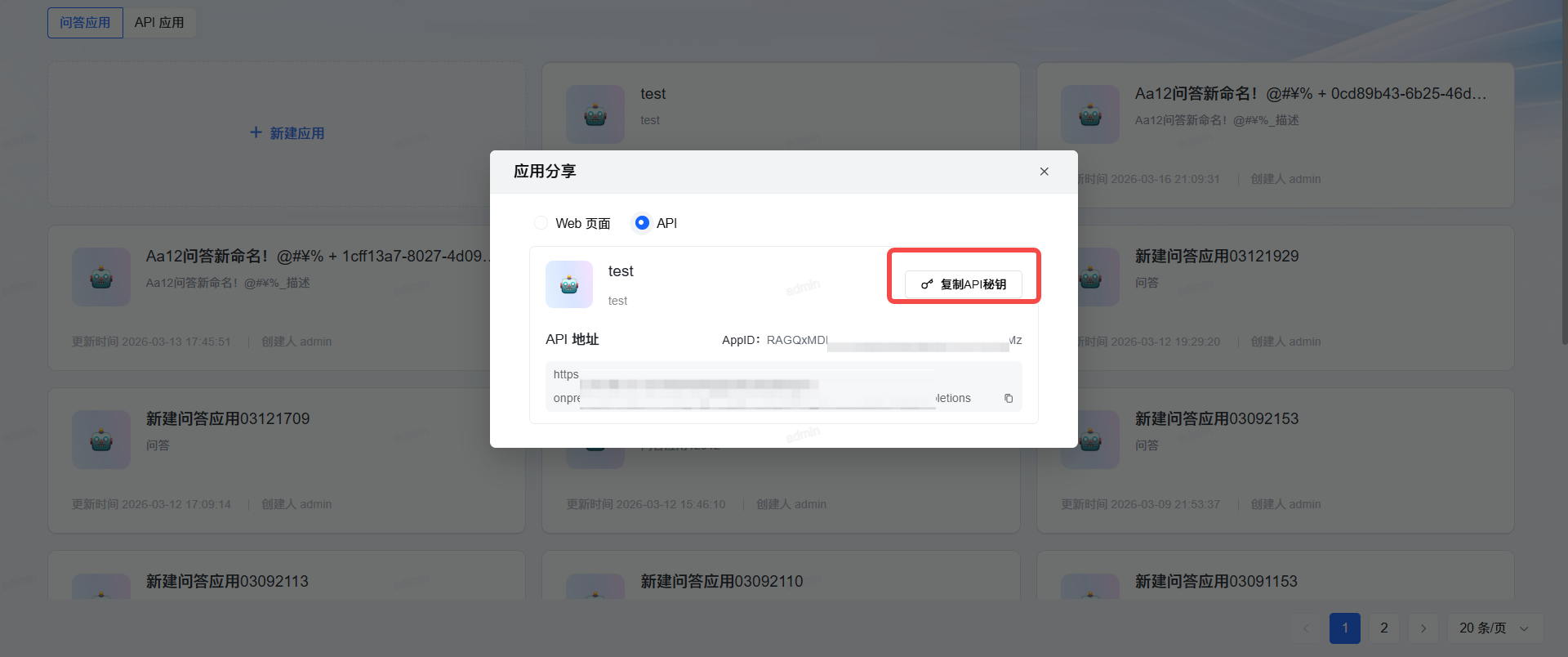This screenshot has height=657, width=1568.
Task: Open Aa12问答新命名 0cd89b43 app title
Action: pos(1311,94)
